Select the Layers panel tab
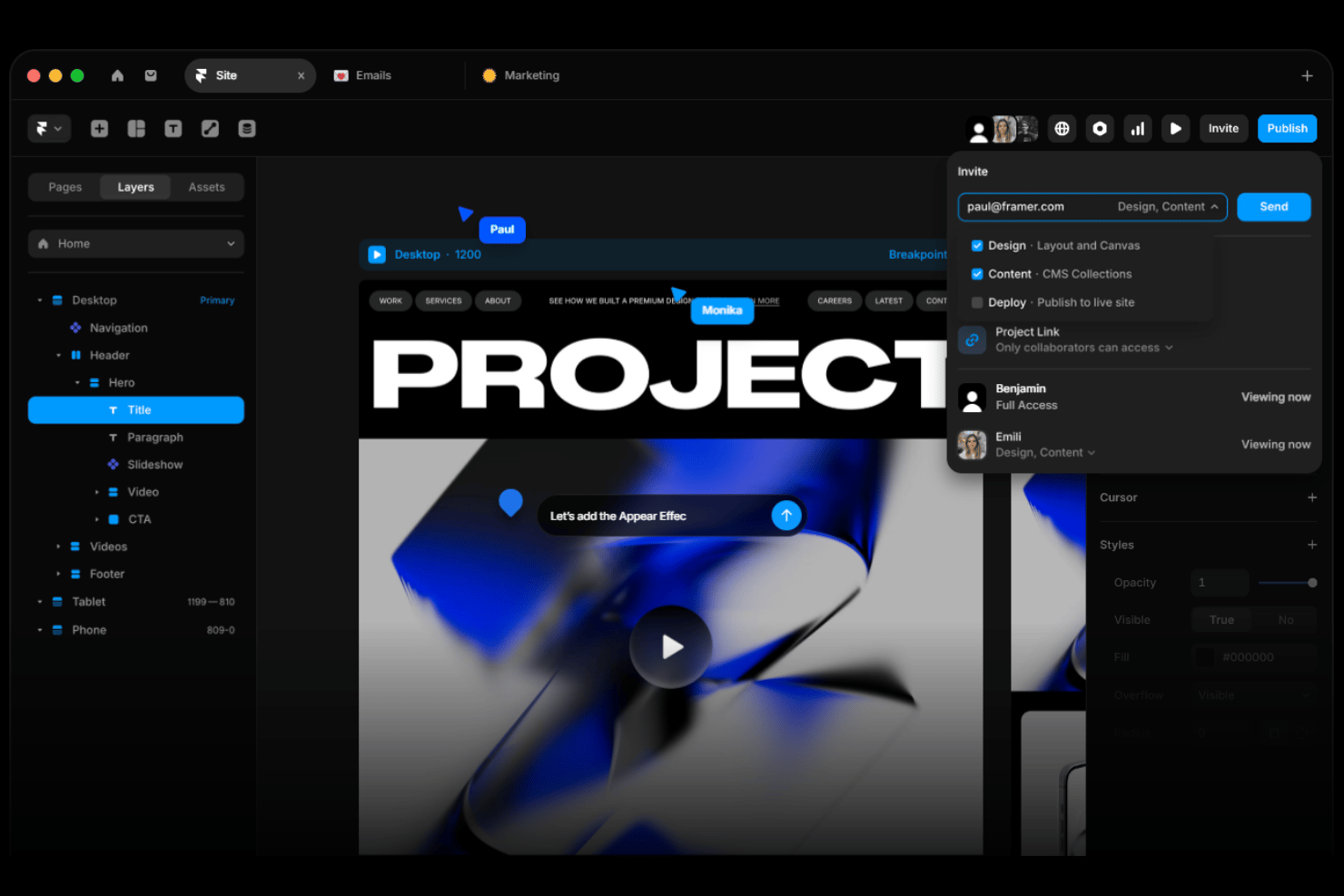The image size is (1344, 896). 136,187
